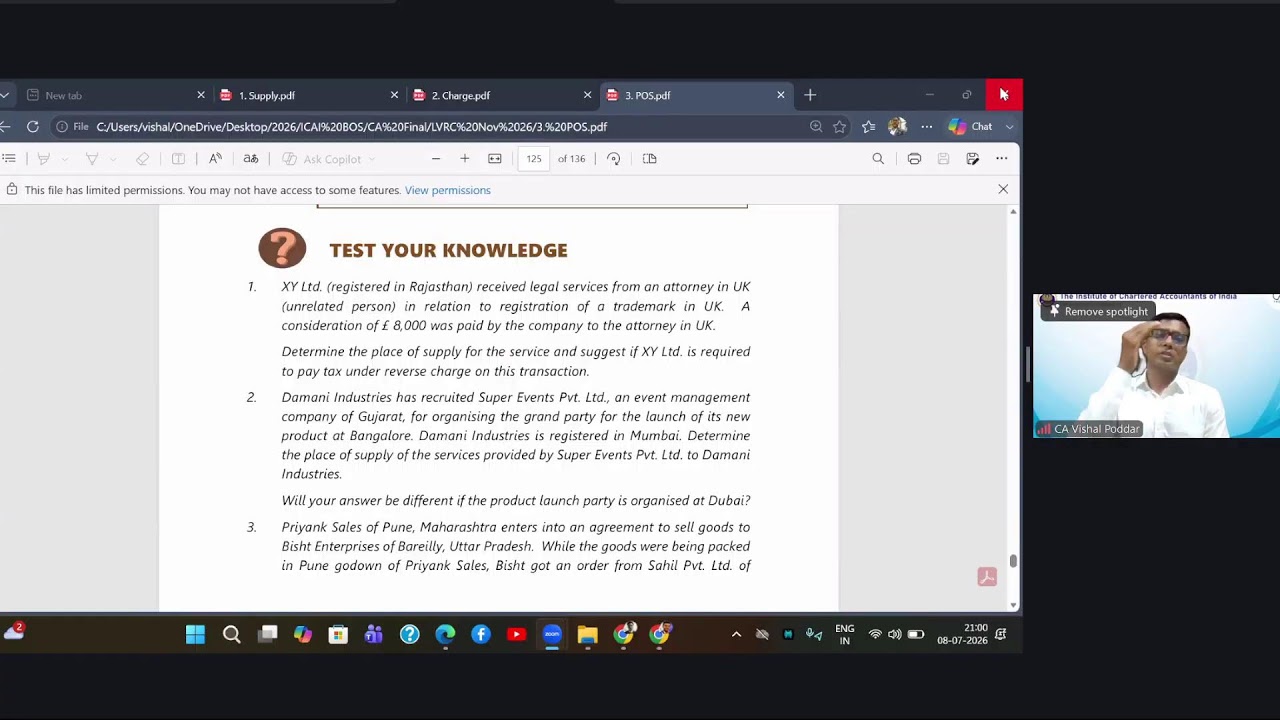Click the PDF scrollbar up arrow
Screen dimensions: 1280x720
tap(1013, 211)
